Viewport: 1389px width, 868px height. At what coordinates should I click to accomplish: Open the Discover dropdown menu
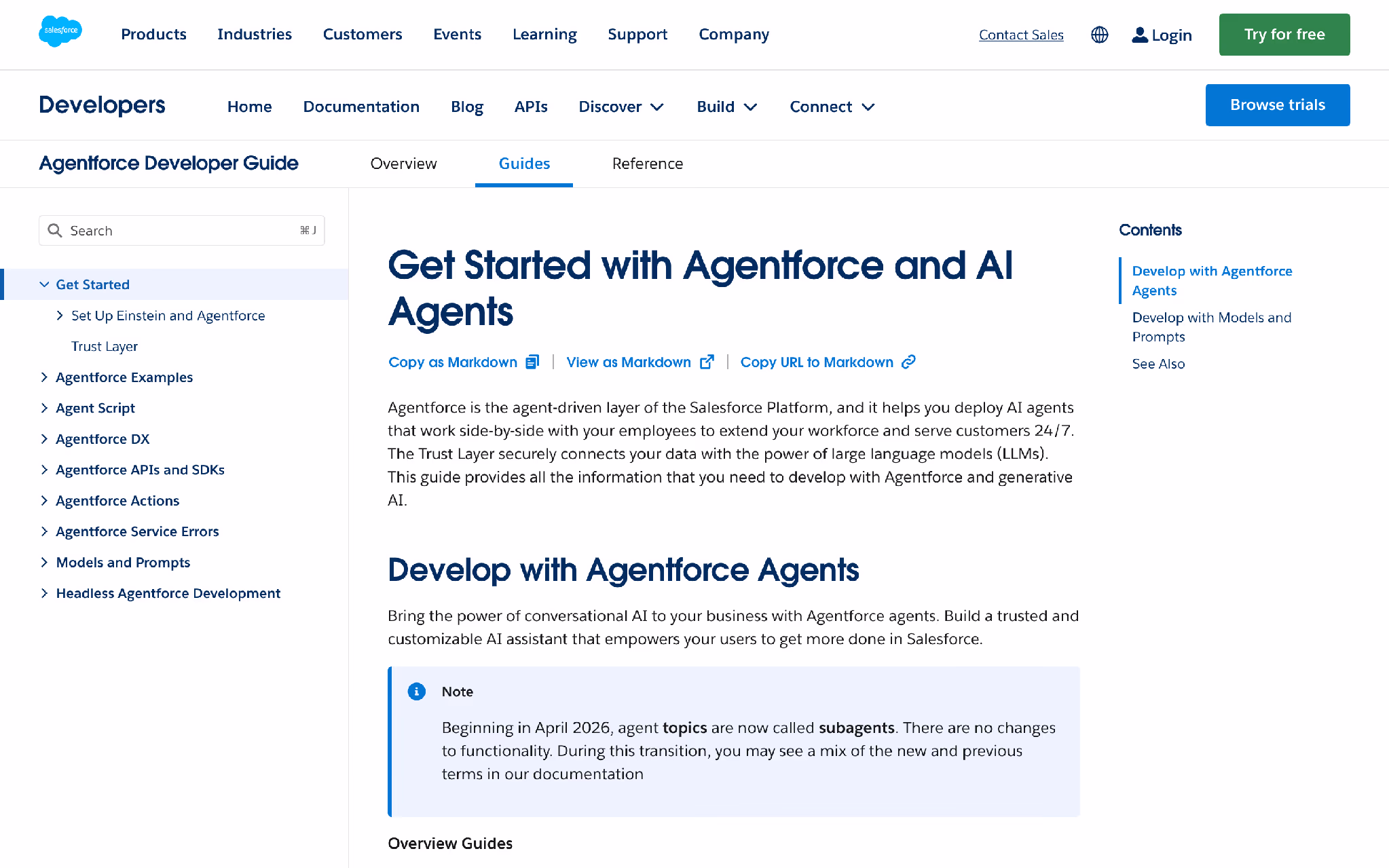[x=621, y=107]
